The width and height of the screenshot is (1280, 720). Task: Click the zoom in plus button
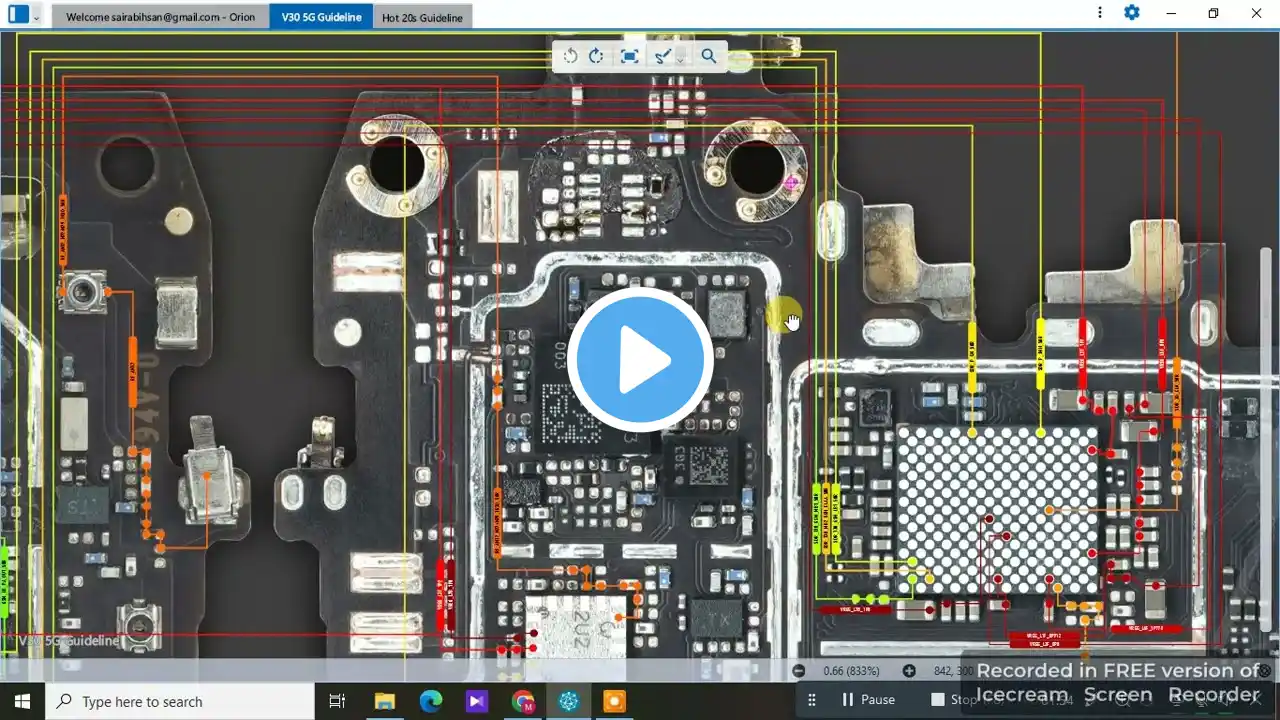[x=909, y=671]
